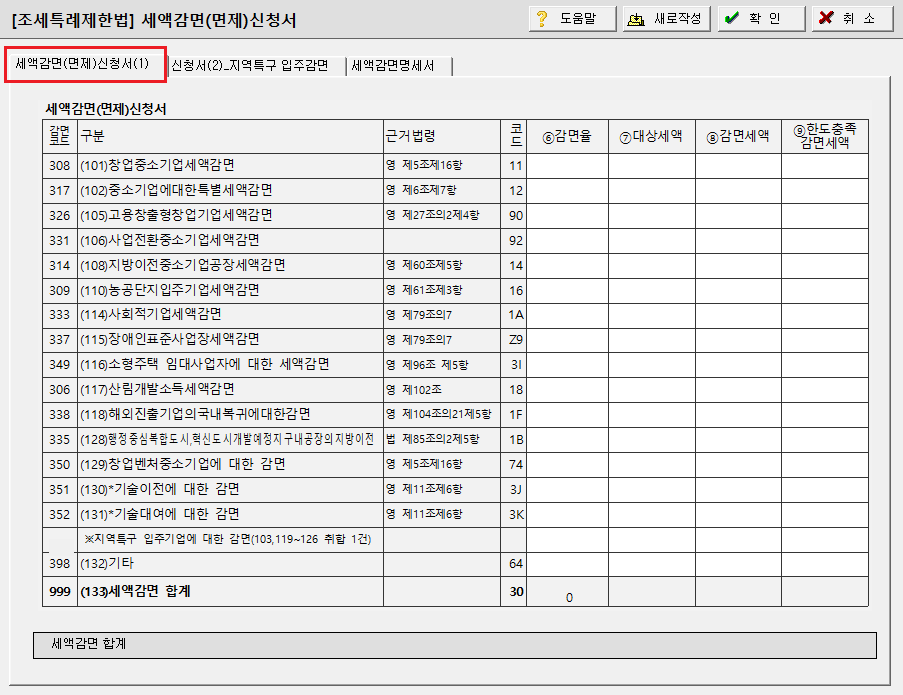Image resolution: width=903 pixels, height=695 pixels.
Task: Click (130)*기술이전에 대한 감면 label
Action: click(160, 489)
